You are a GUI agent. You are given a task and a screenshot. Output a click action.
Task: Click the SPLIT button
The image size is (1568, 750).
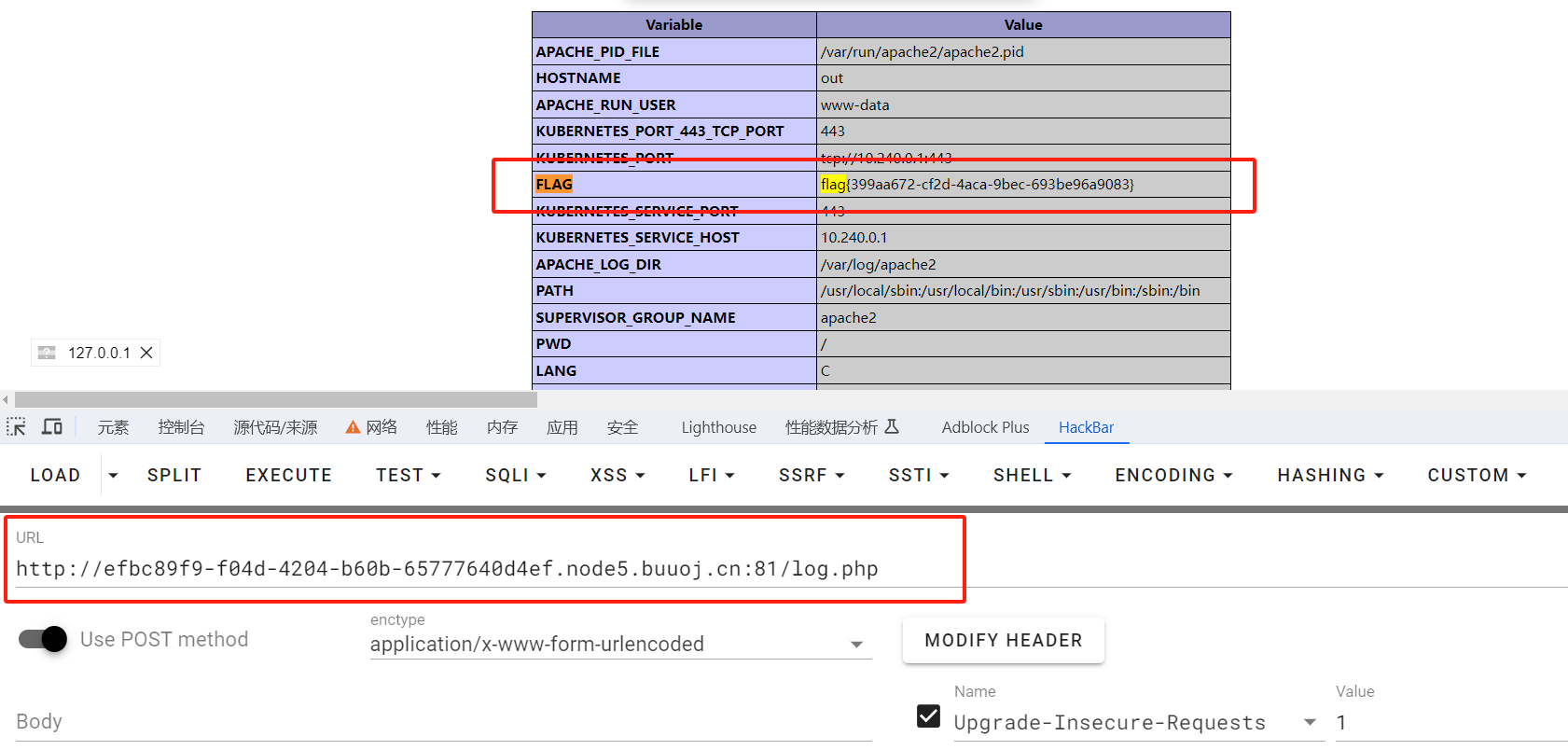pos(174,475)
